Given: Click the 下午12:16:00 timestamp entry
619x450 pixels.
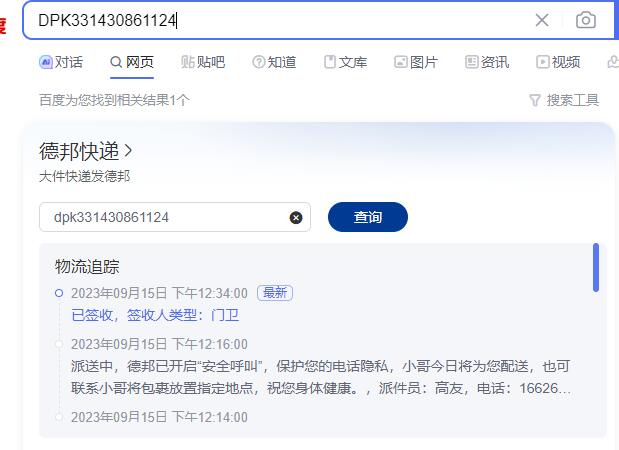Looking at the screenshot, I should 159,344.
